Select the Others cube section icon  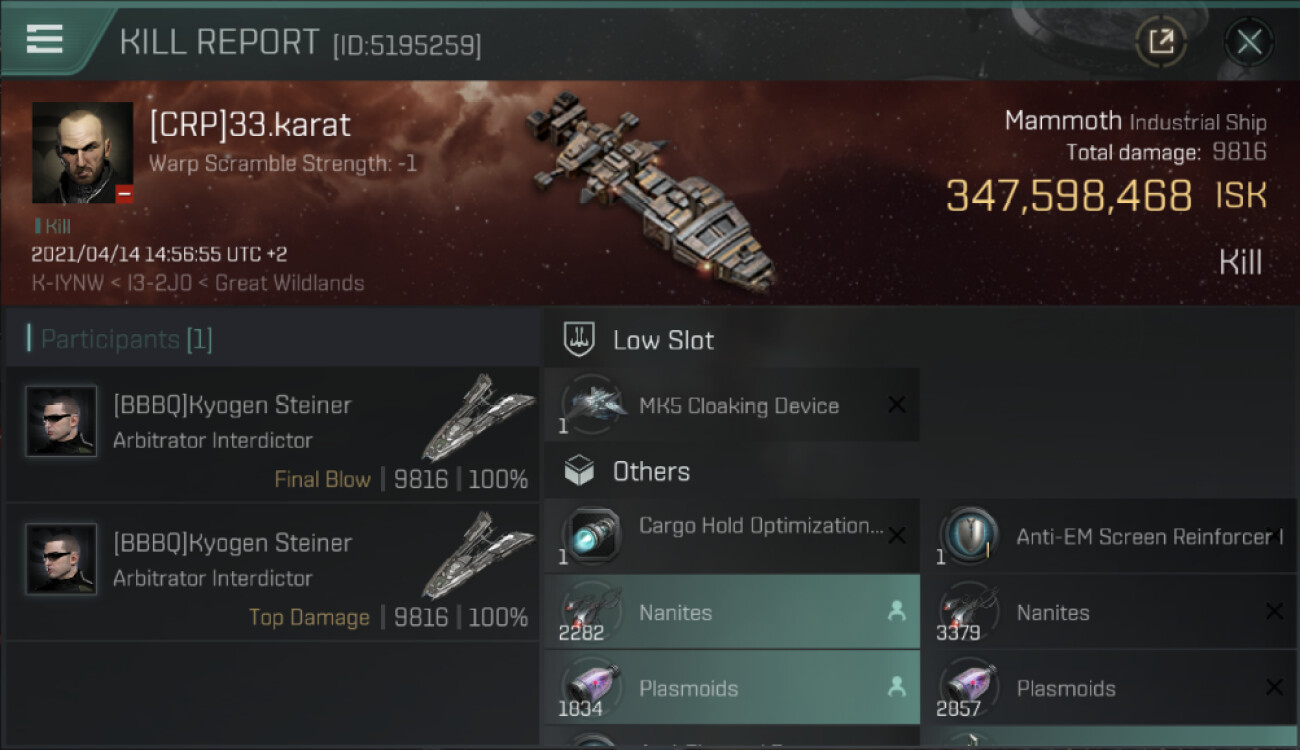click(580, 471)
